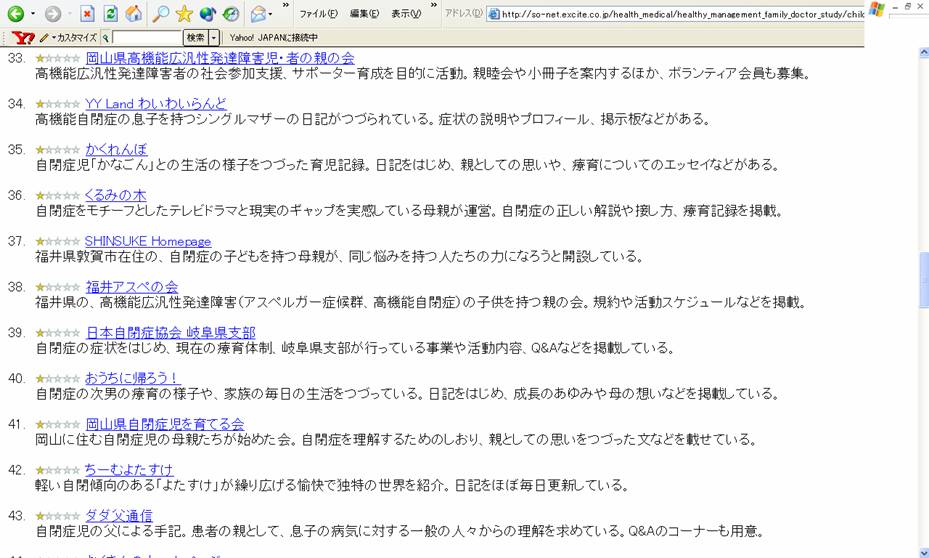Open the 日本自閉症協会 岐阜県支部 link

point(171,332)
